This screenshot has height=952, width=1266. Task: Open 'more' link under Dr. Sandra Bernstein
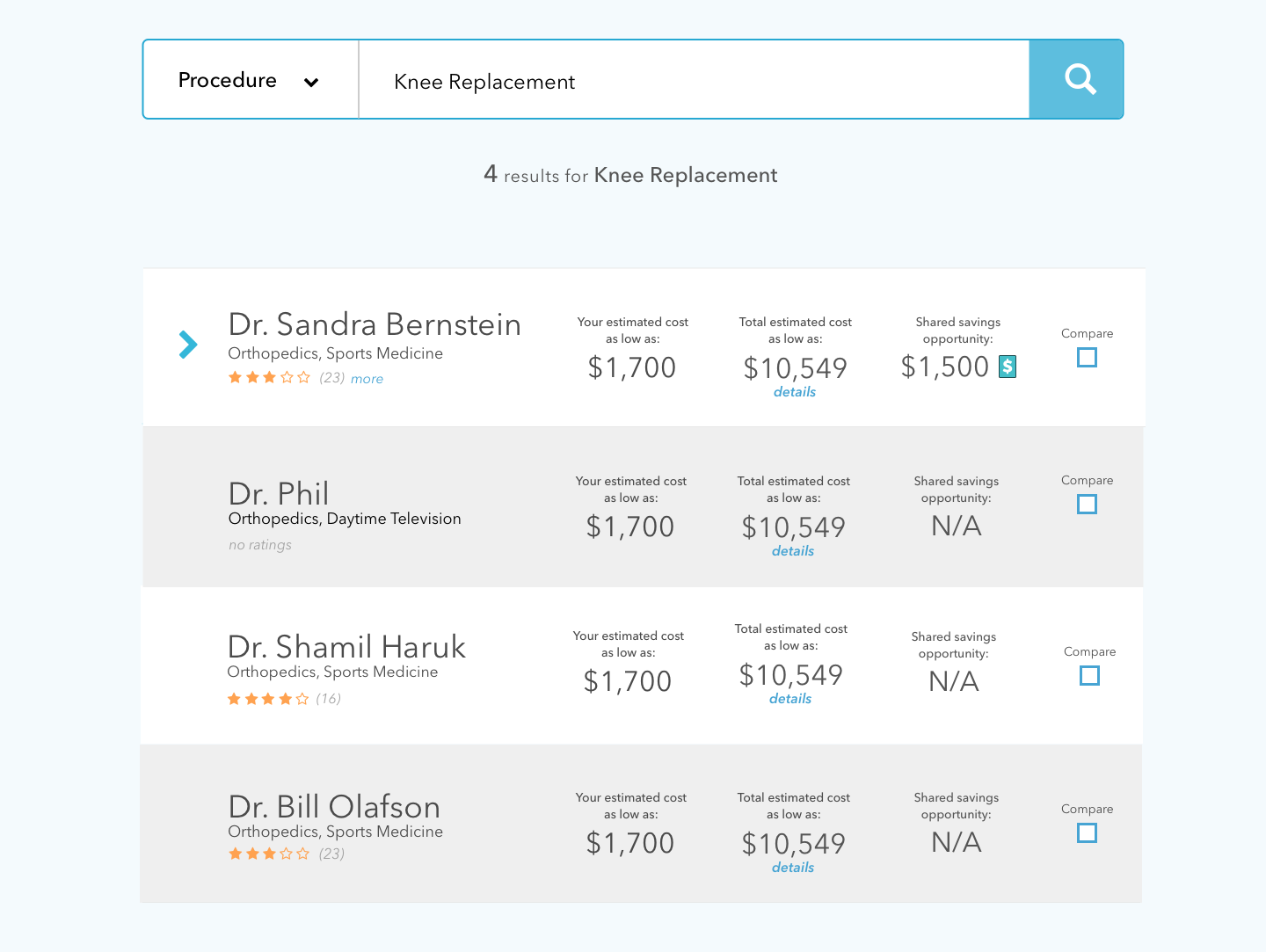pos(367,379)
